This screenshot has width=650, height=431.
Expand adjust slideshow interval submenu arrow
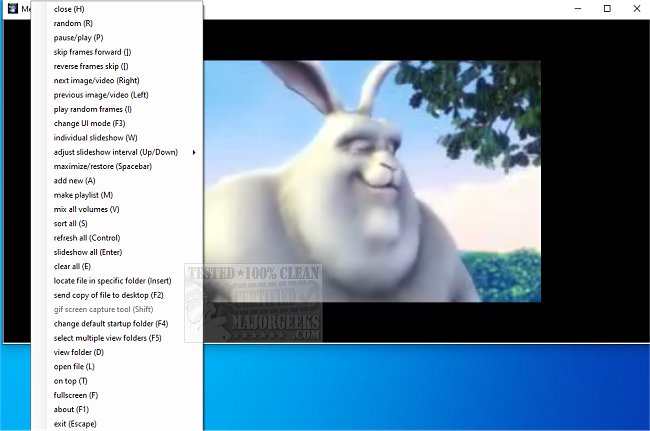[x=193, y=152]
